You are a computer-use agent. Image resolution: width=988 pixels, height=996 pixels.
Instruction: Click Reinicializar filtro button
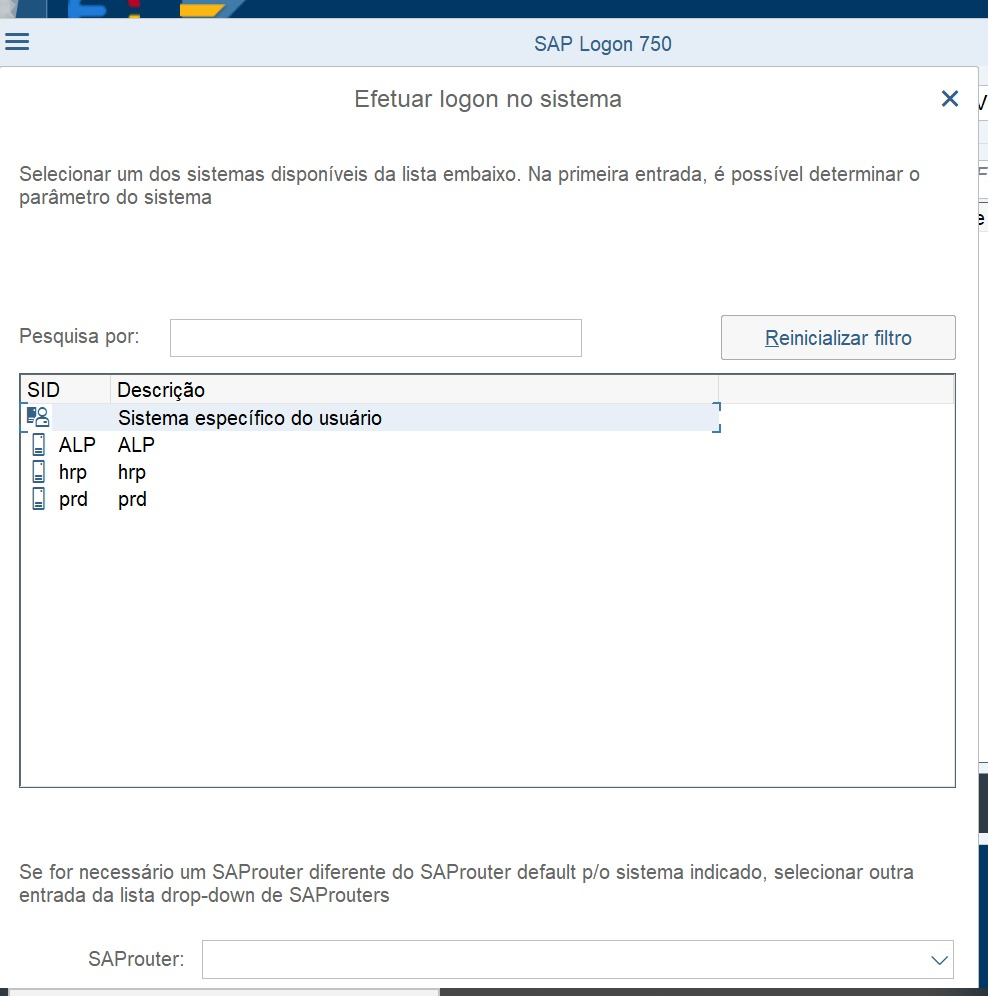point(838,337)
